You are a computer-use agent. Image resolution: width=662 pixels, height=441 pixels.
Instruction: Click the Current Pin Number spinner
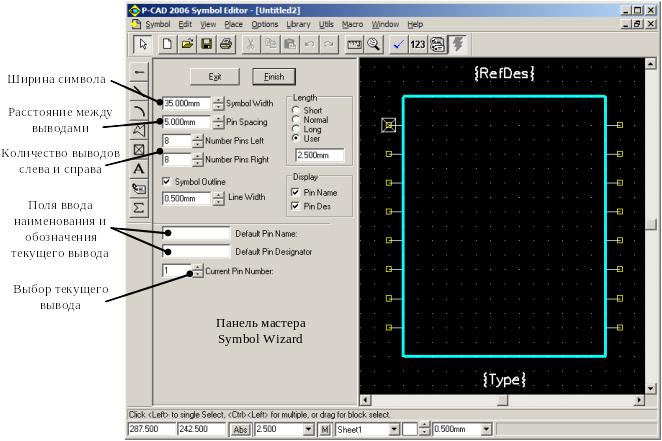click(197, 271)
